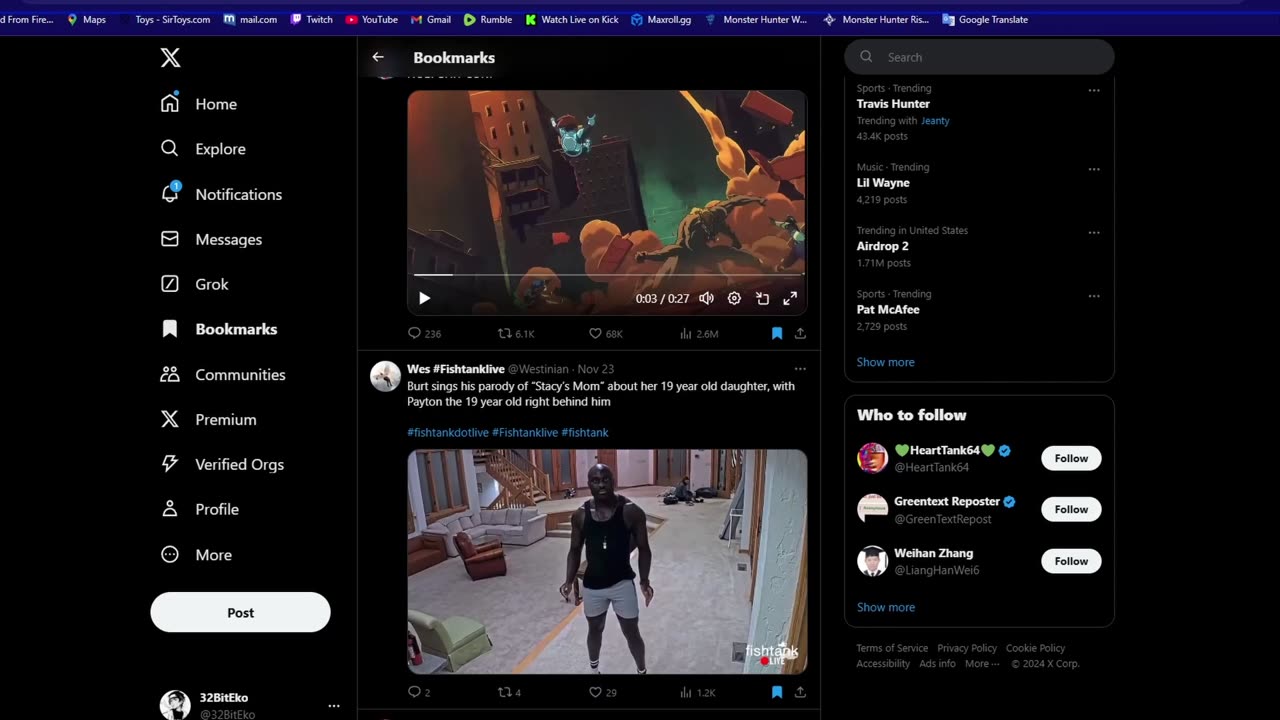Open #Fishtanklive hashtag link
Viewport: 1280px width, 720px height.
pyautogui.click(x=525, y=432)
